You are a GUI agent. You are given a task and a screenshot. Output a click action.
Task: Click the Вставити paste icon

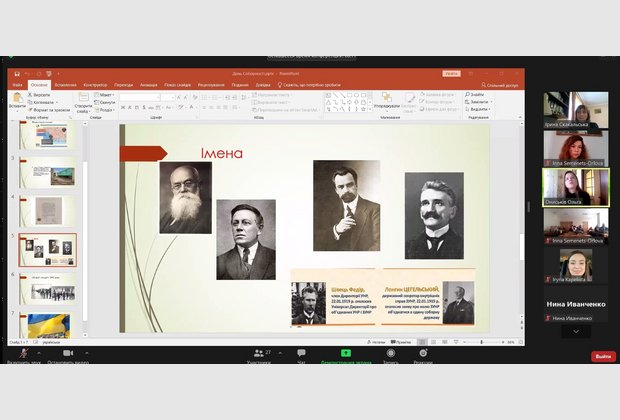point(16,97)
